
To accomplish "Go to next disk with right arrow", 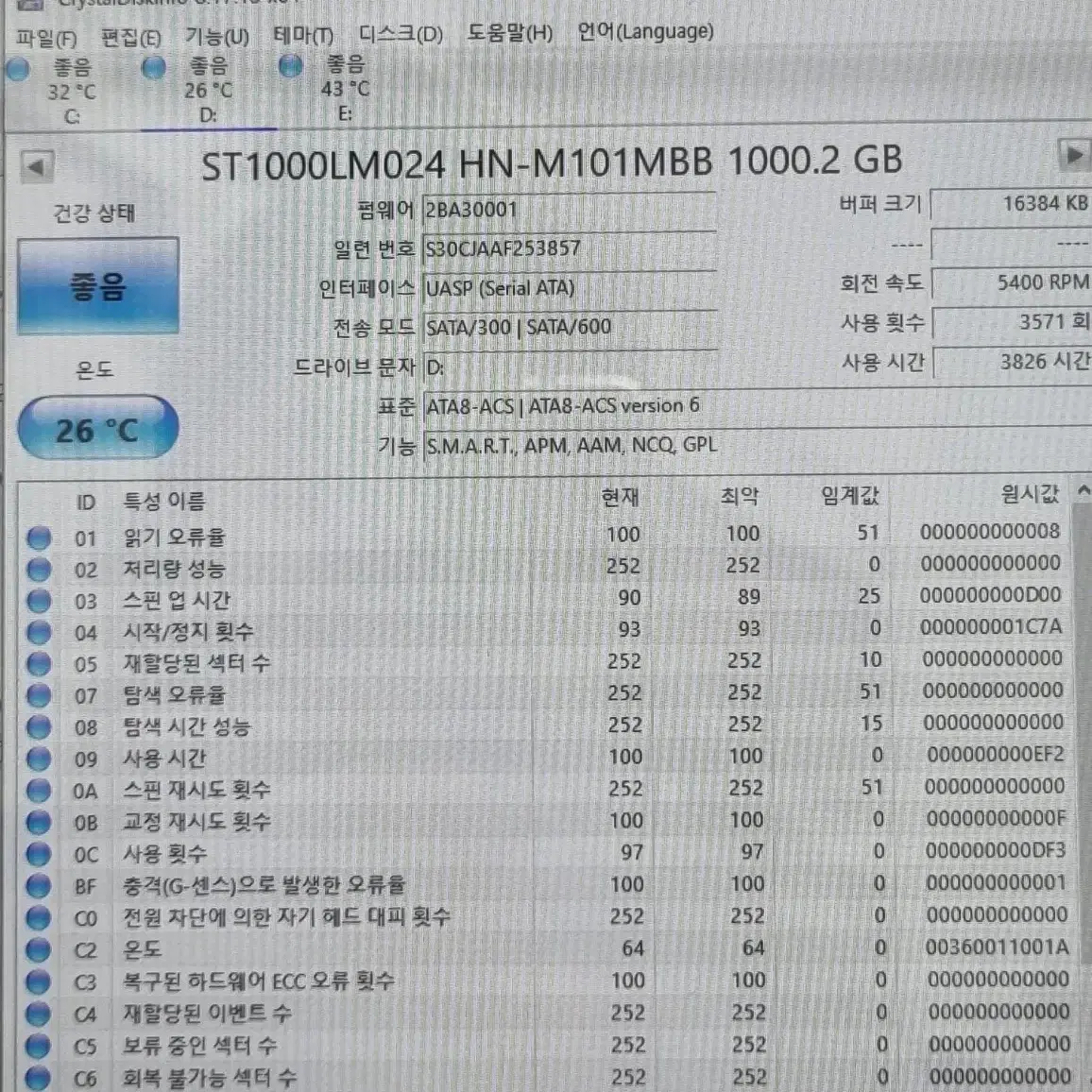I will click(x=1073, y=155).
